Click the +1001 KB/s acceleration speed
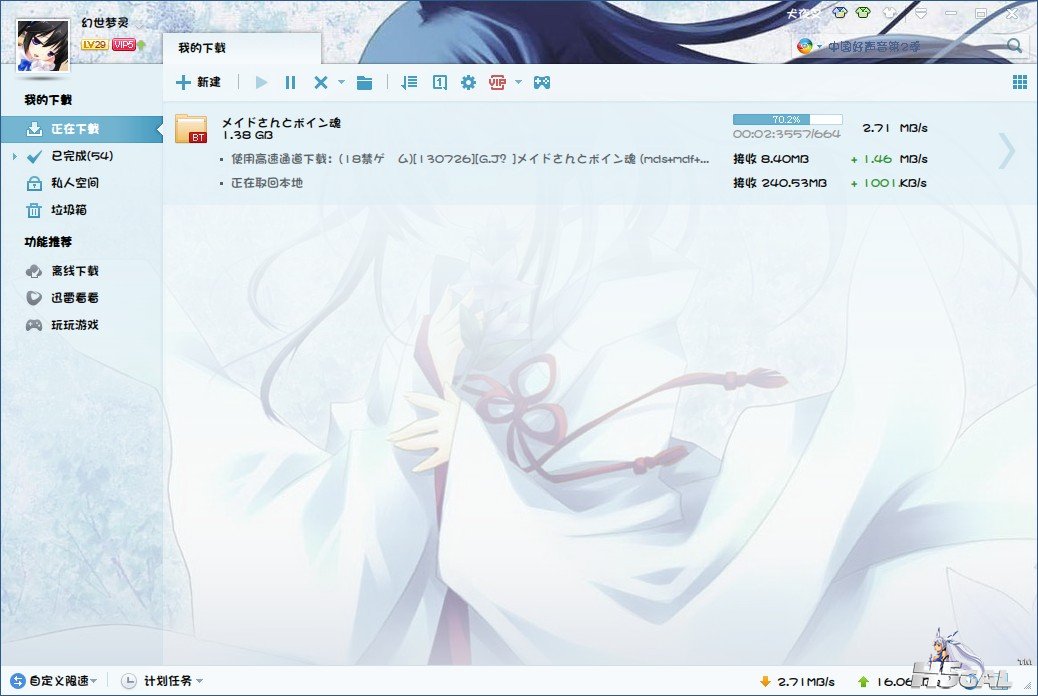Image resolution: width=1038 pixels, height=696 pixels. (888, 183)
